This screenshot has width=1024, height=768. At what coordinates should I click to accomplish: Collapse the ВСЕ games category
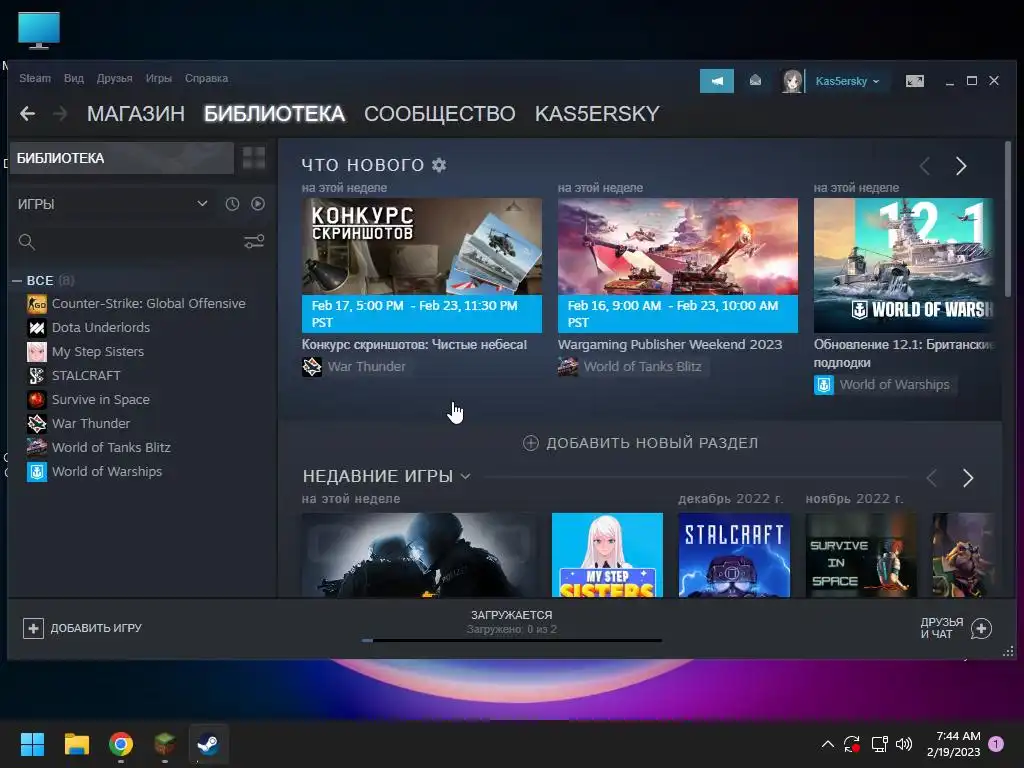(x=17, y=281)
